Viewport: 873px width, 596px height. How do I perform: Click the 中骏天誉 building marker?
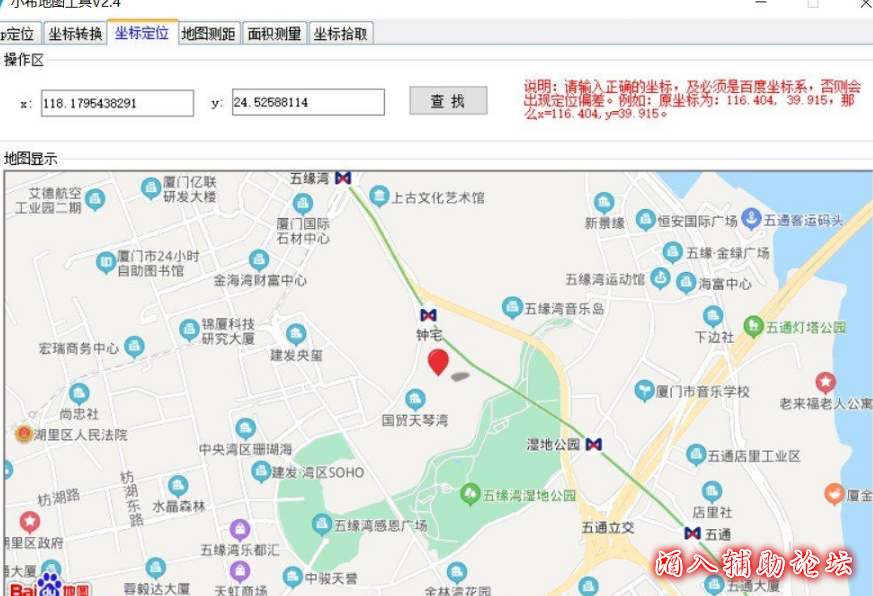click(x=292, y=577)
